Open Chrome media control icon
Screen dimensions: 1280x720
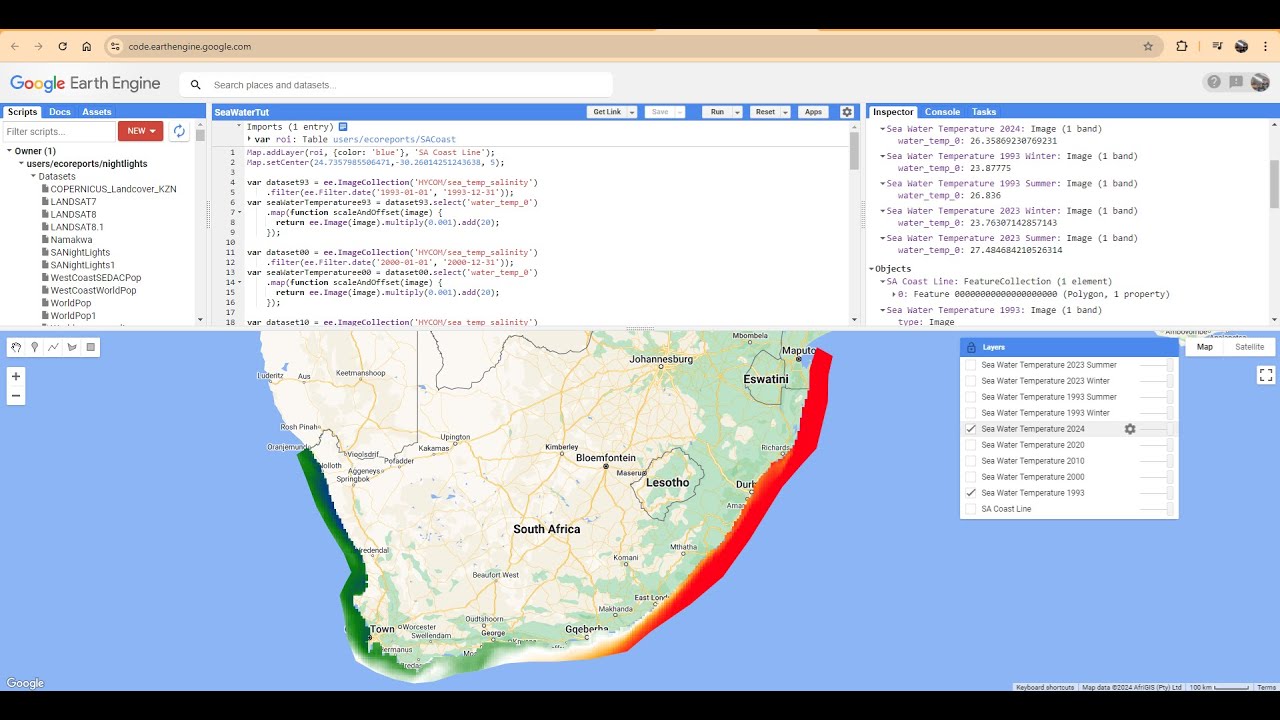1217,46
